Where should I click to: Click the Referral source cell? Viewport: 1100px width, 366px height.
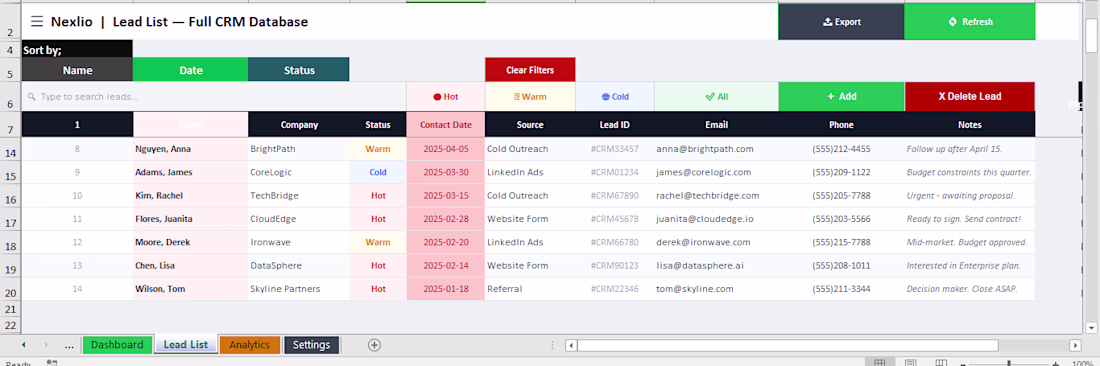pos(530,289)
